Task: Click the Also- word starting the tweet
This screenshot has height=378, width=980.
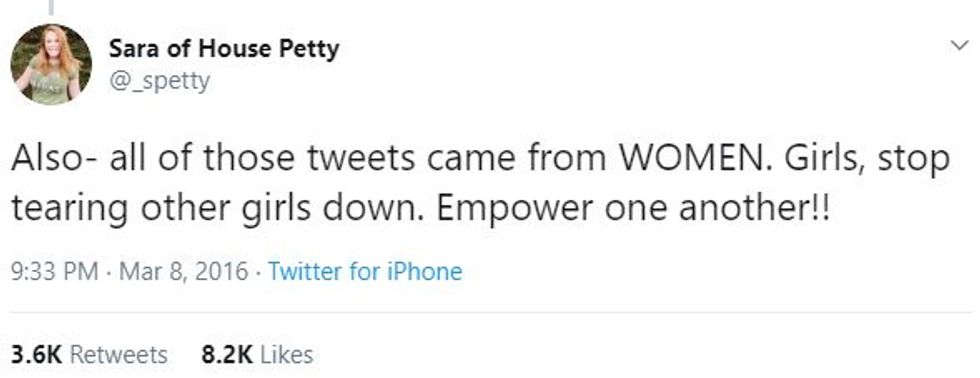Action: point(54,159)
